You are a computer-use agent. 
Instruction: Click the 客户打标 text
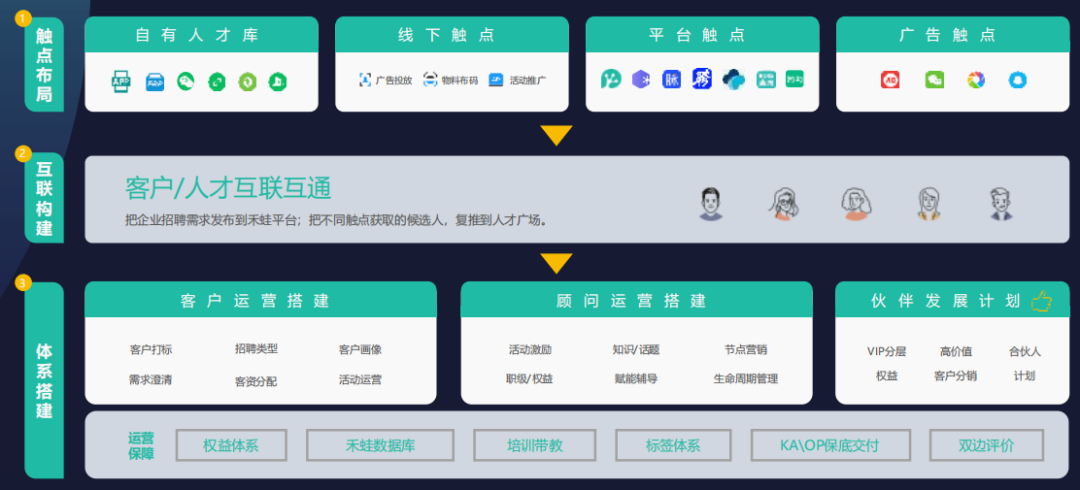coord(151,349)
